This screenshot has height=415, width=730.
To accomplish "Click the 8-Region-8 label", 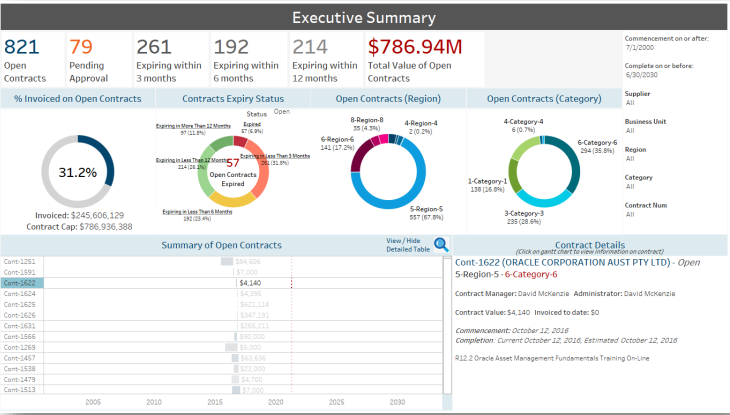I will (x=367, y=120).
